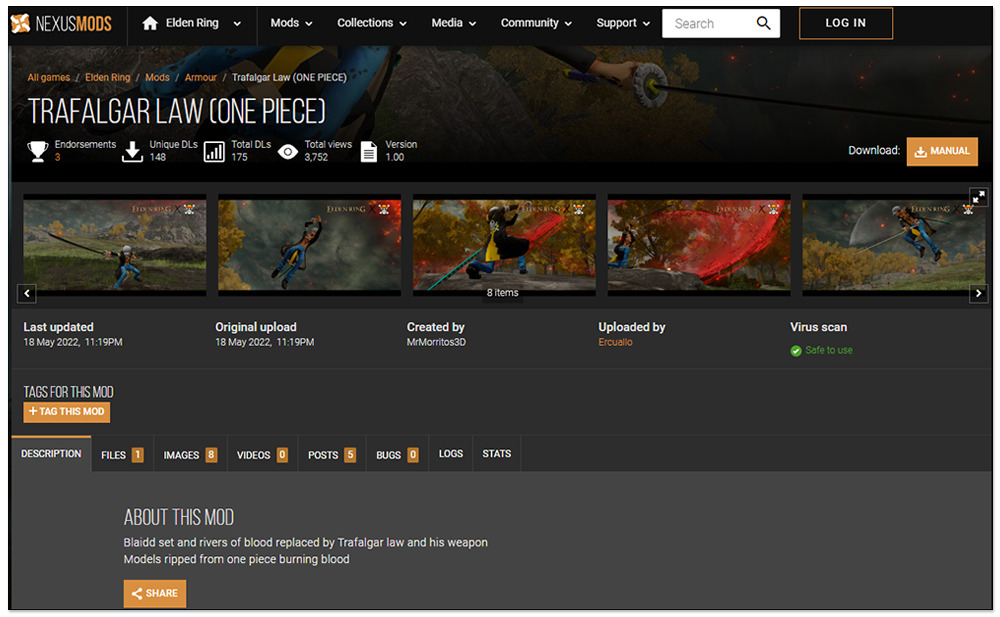Switch to the POSTS tab
Image resolution: width=1000 pixels, height=617 pixels.
click(x=332, y=455)
